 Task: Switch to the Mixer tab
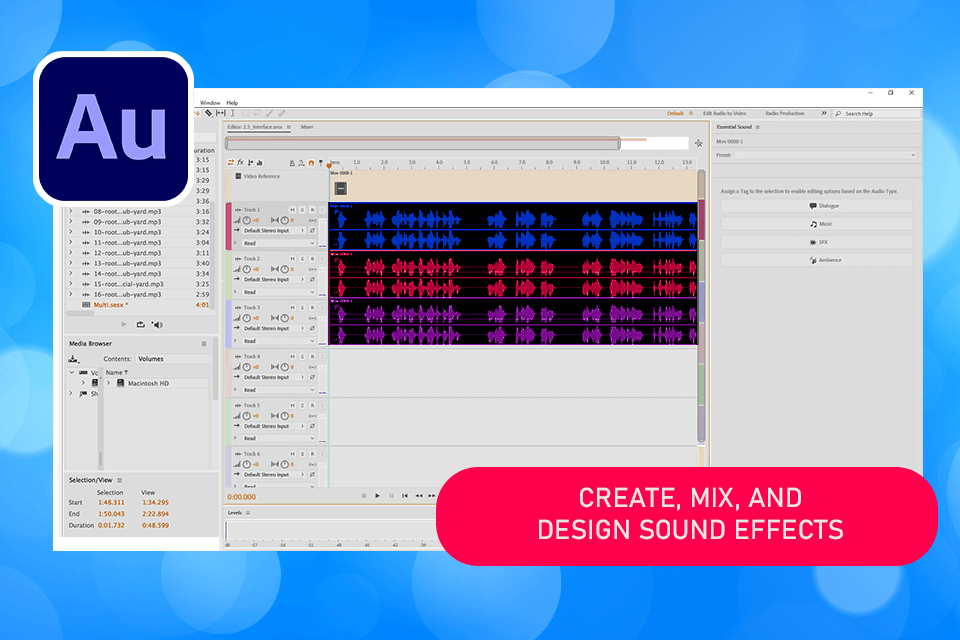tap(307, 127)
